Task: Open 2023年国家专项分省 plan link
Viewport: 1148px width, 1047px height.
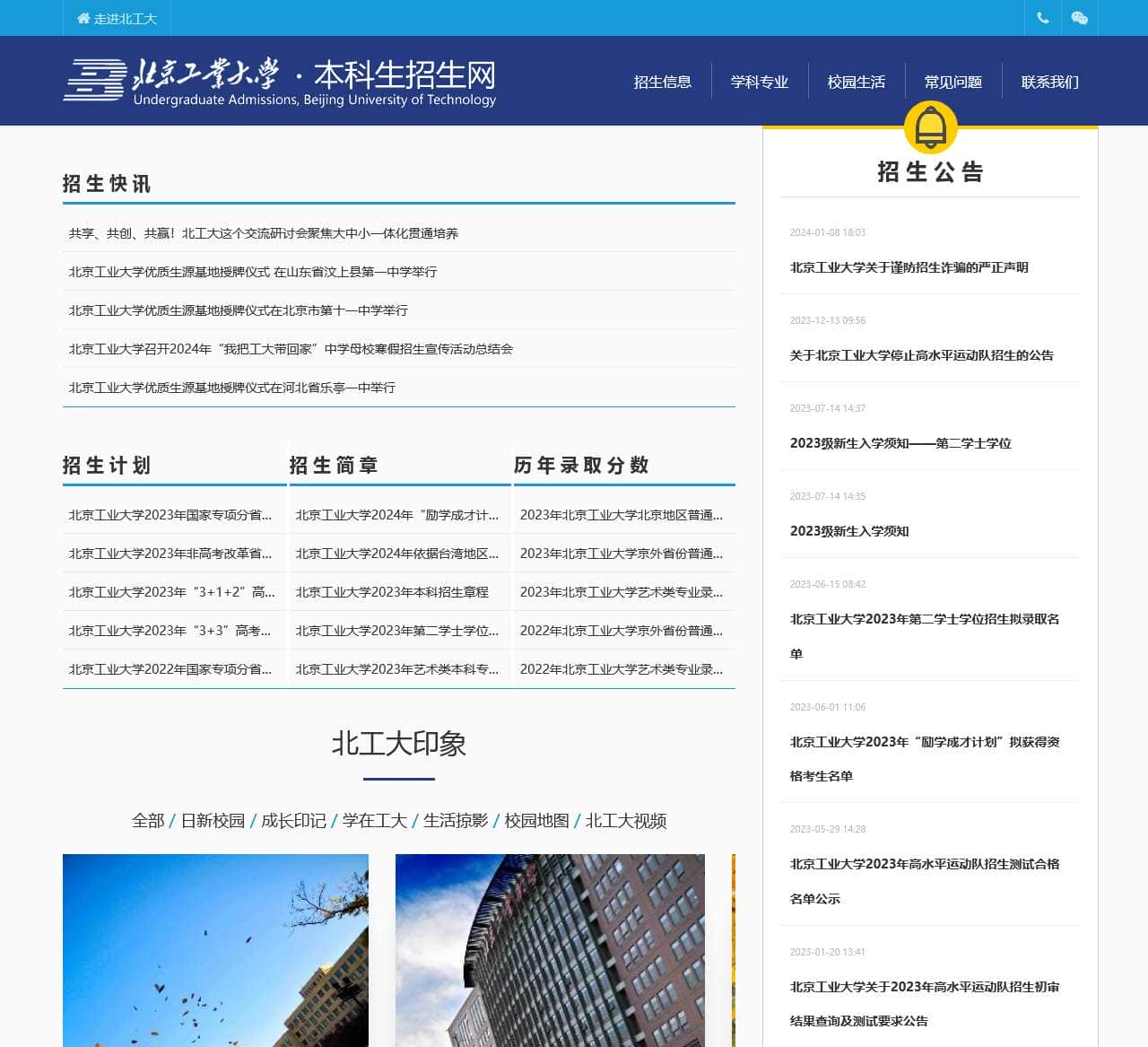Action: coord(170,515)
